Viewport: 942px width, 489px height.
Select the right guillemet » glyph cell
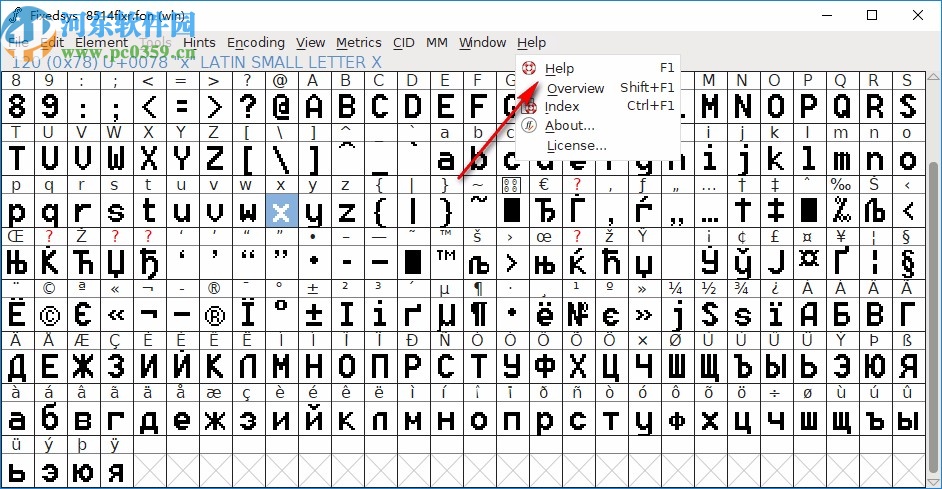point(643,315)
